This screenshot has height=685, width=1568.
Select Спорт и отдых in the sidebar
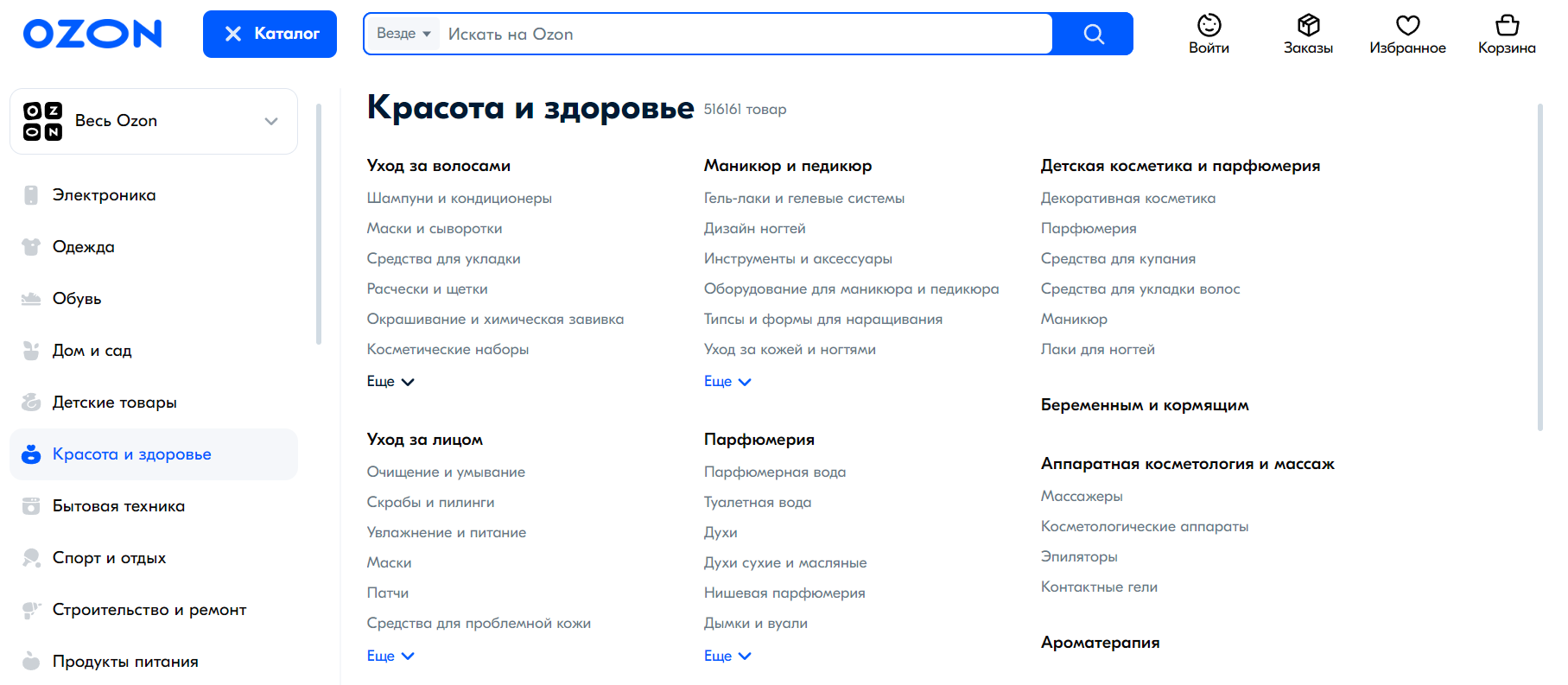click(x=154, y=558)
